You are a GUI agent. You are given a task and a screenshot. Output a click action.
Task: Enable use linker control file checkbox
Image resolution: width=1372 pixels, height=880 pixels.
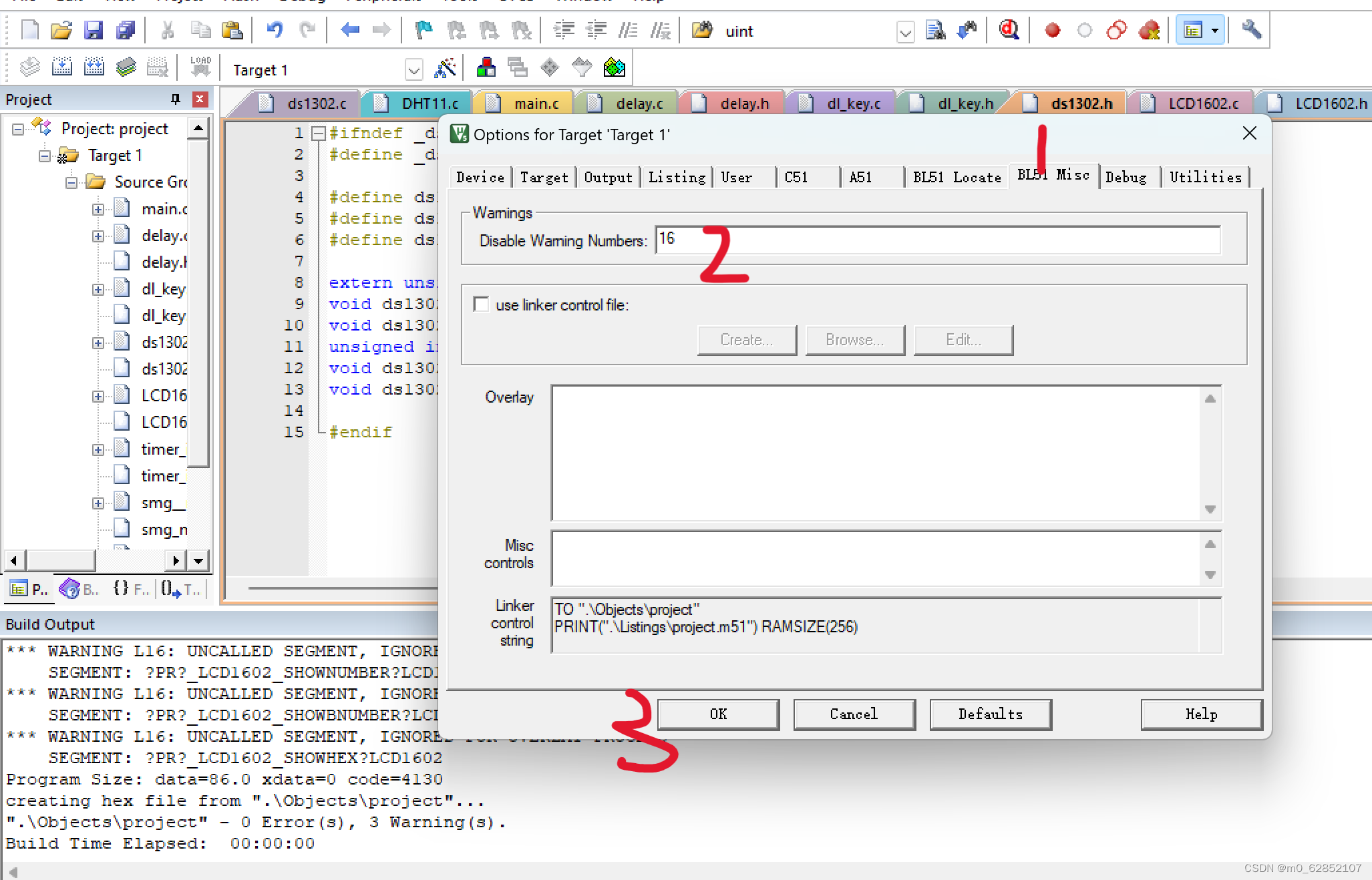click(x=481, y=304)
